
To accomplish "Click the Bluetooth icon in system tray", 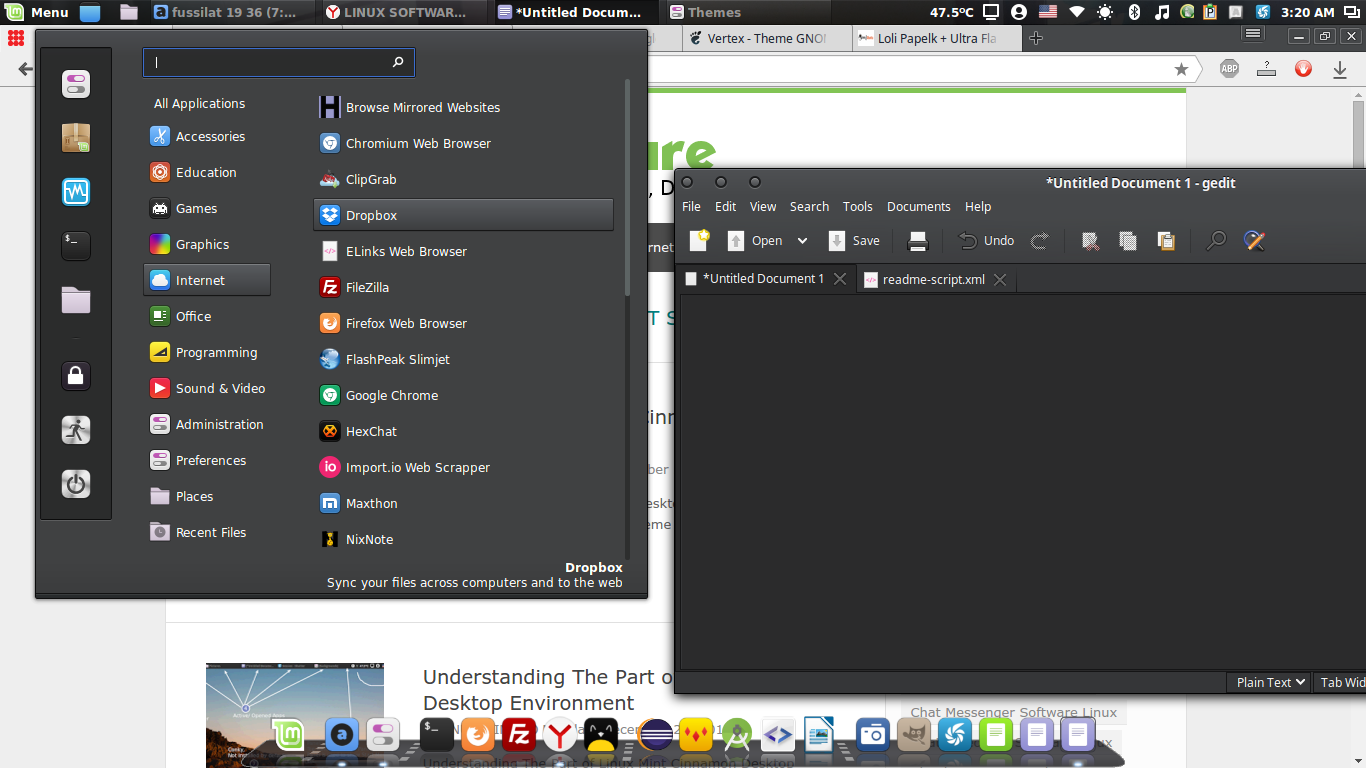I will pos(1134,12).
